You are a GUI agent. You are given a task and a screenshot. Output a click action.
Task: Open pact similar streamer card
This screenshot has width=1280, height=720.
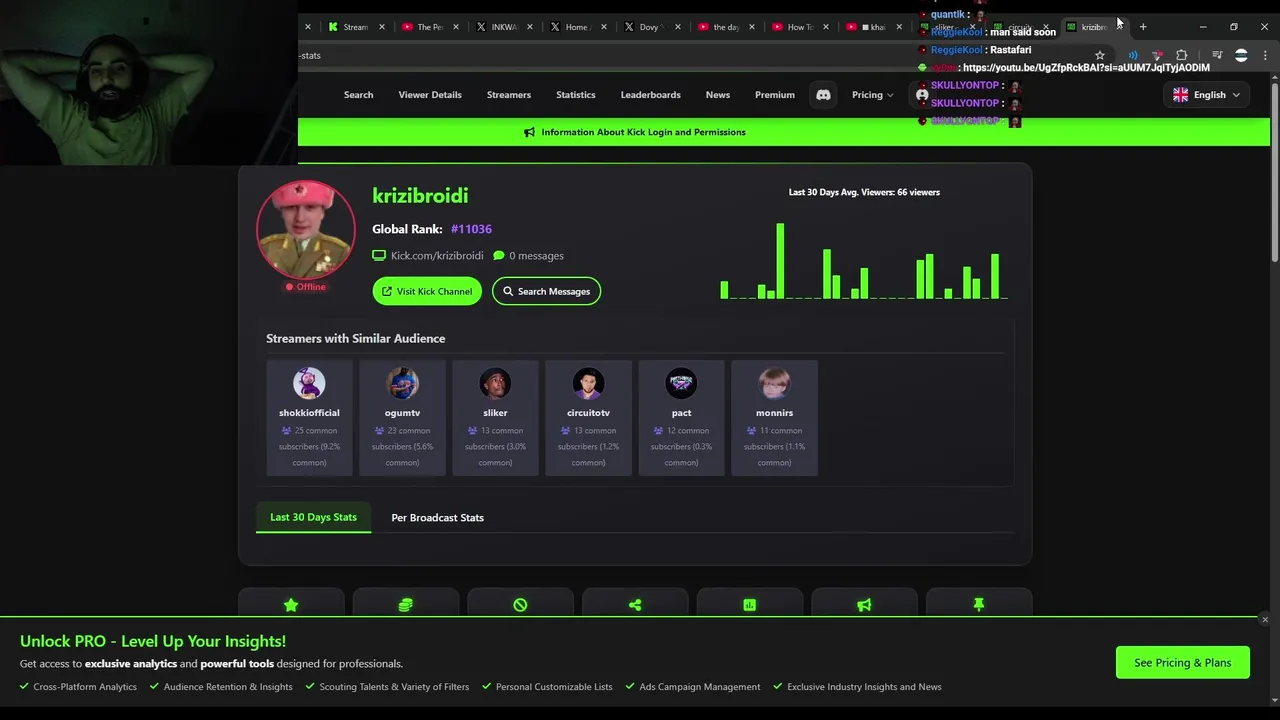pos(681,418)
